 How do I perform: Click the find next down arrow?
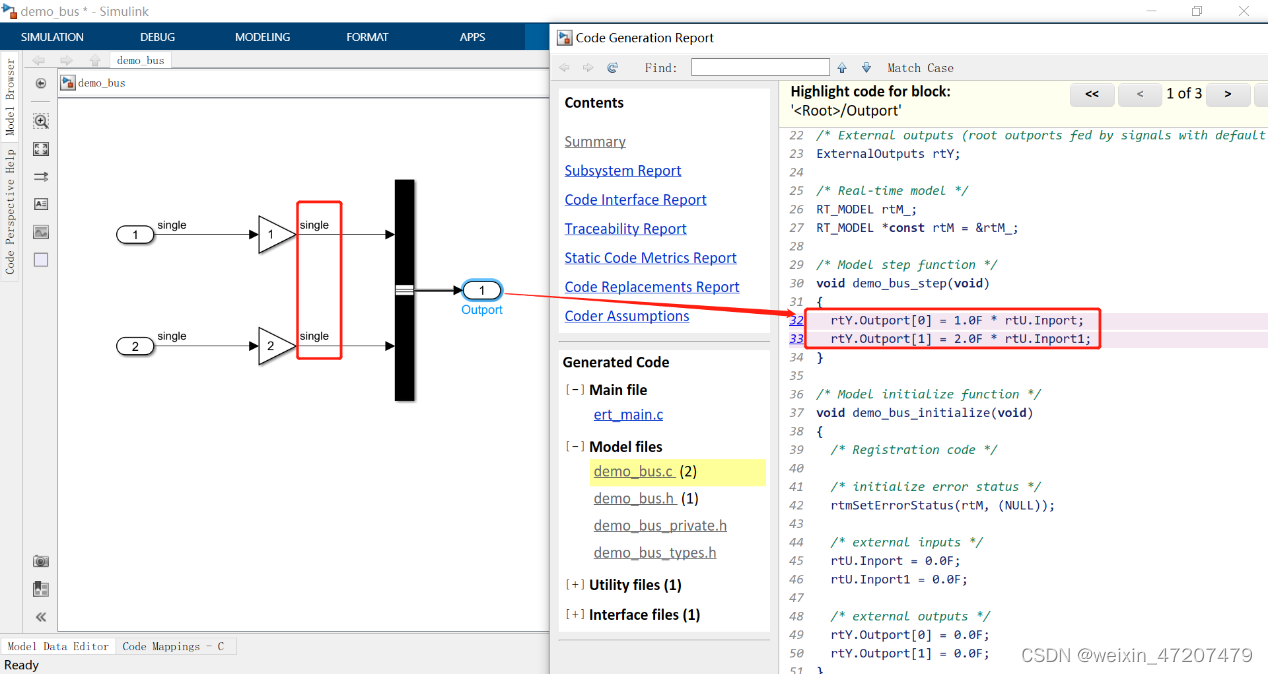click(x=866, y=68)
